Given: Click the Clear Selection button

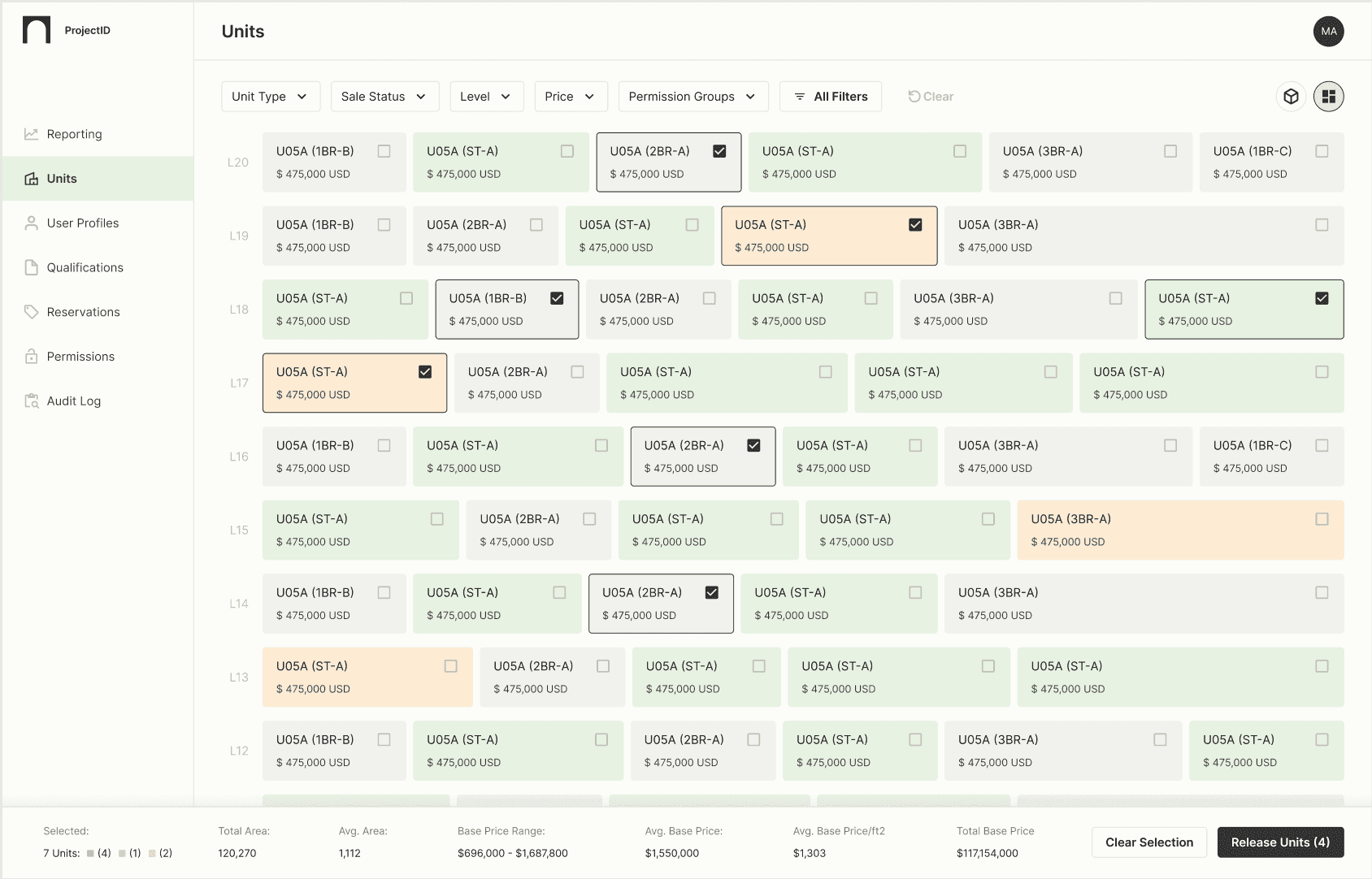Looking at the screenshot, I should (1148, 842).
